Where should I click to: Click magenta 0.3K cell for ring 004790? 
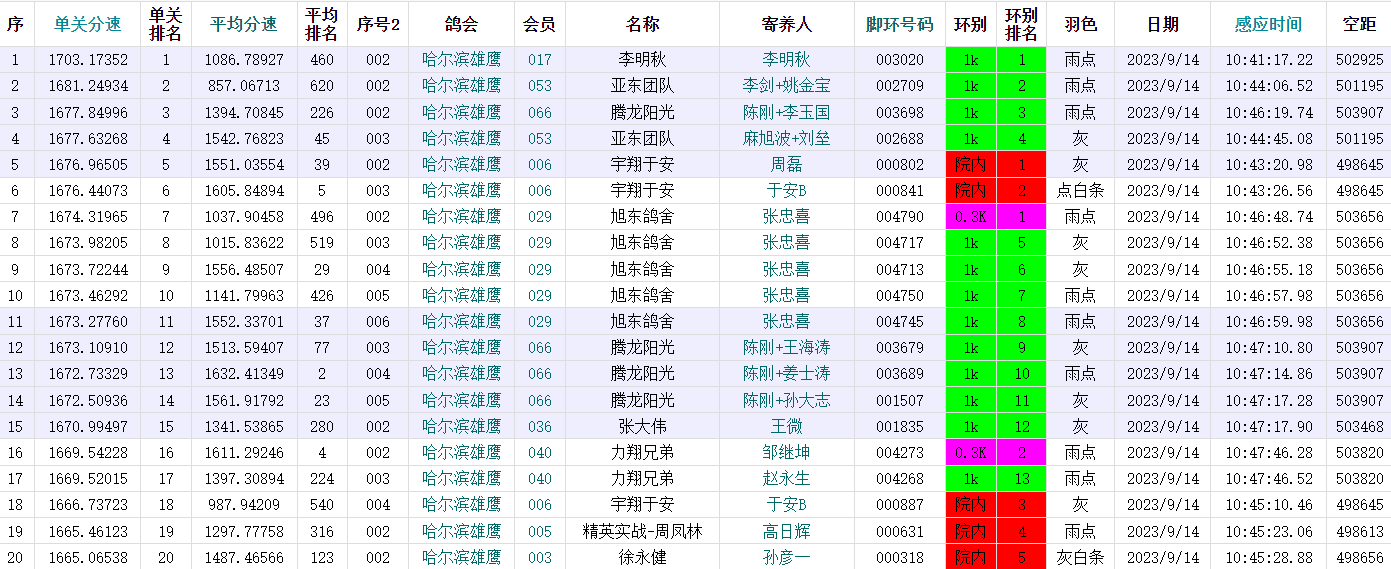point(970,216)
